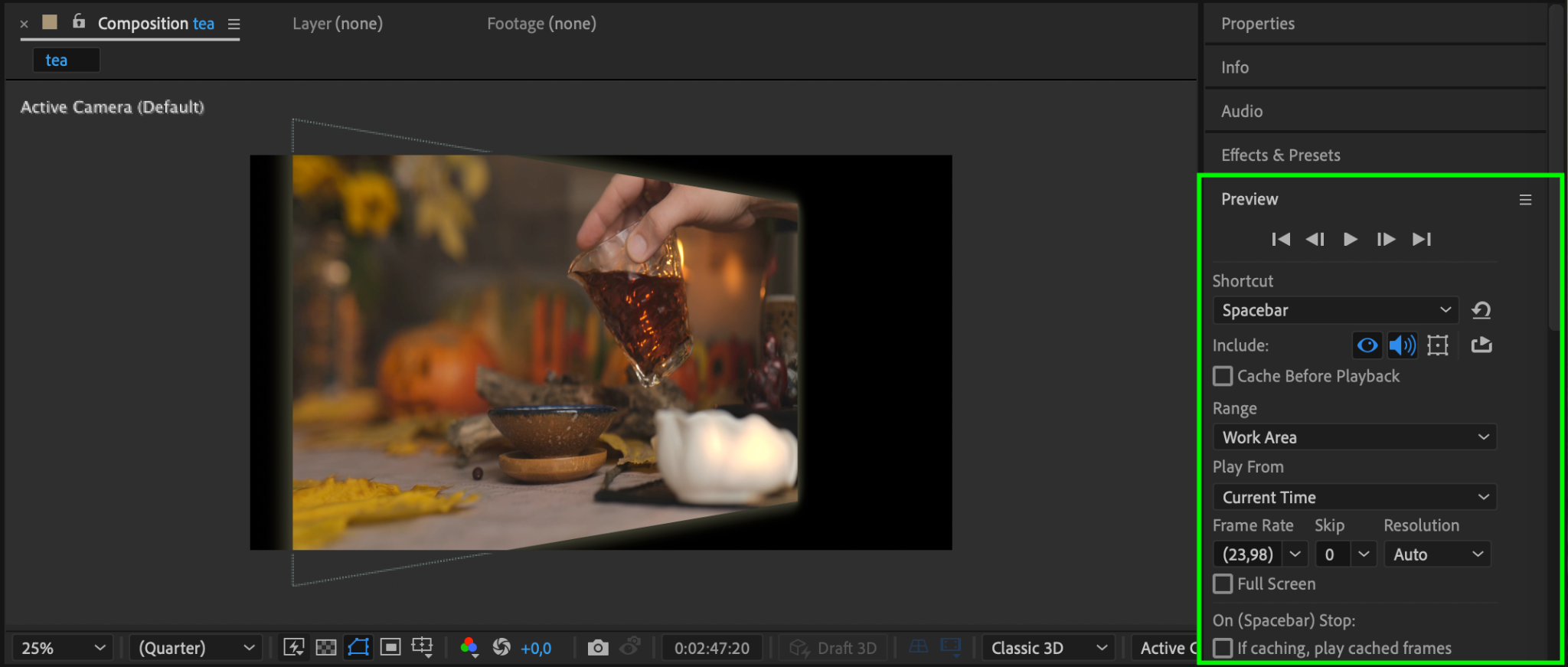Open the Range Work Area dropdown
Screen dimensions: 1568x667
click(1354, 437)
